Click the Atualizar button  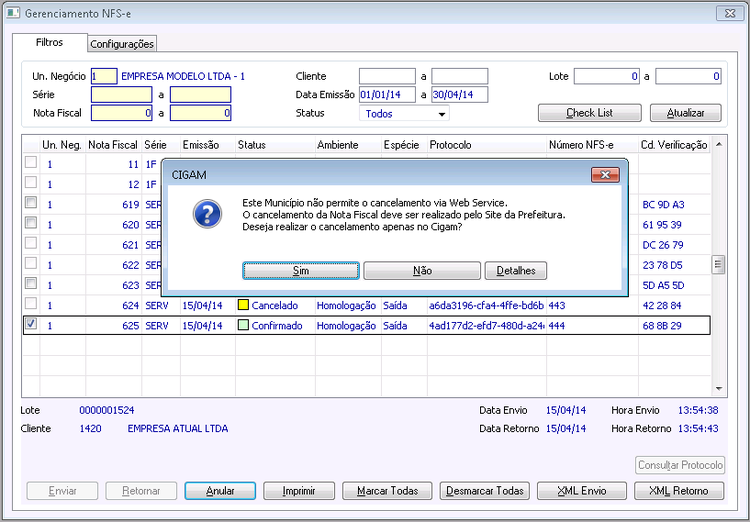(685, 113)
